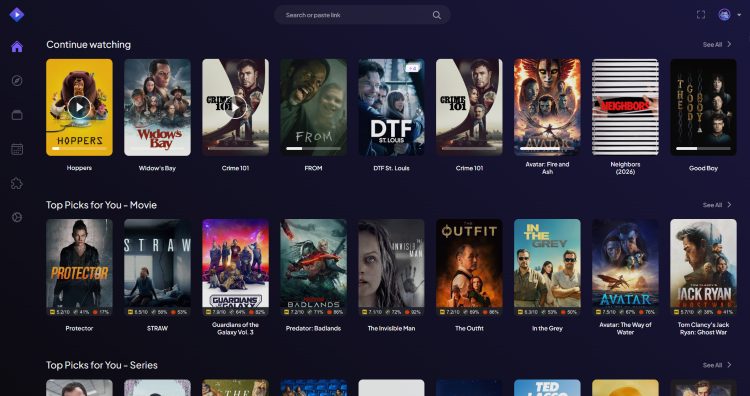The height and width of the screenshot is (396, 750).
Task: Open the Widow's Bay poster
Action: pyautogui.click(x=157, y=107)
